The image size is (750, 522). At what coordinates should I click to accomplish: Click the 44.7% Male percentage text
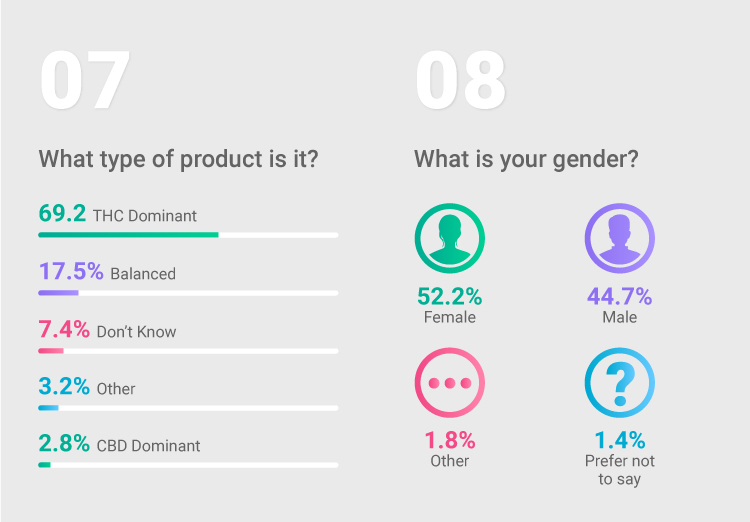click(619, 296)
